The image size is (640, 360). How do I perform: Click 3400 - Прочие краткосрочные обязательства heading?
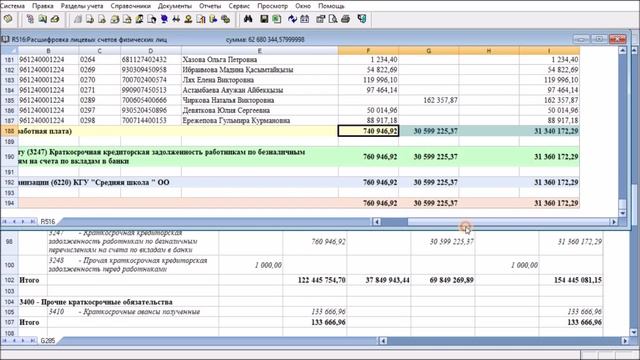[x=96, y=302]
